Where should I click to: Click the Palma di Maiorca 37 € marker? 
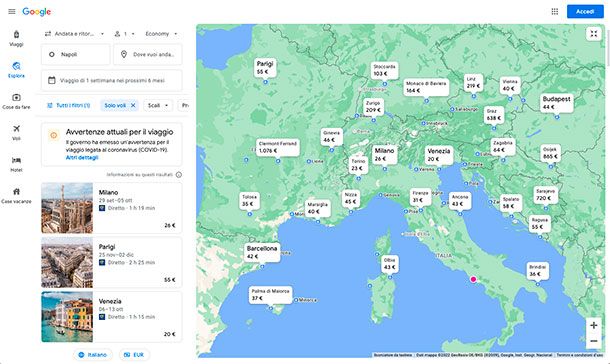(x=270, y=294)
